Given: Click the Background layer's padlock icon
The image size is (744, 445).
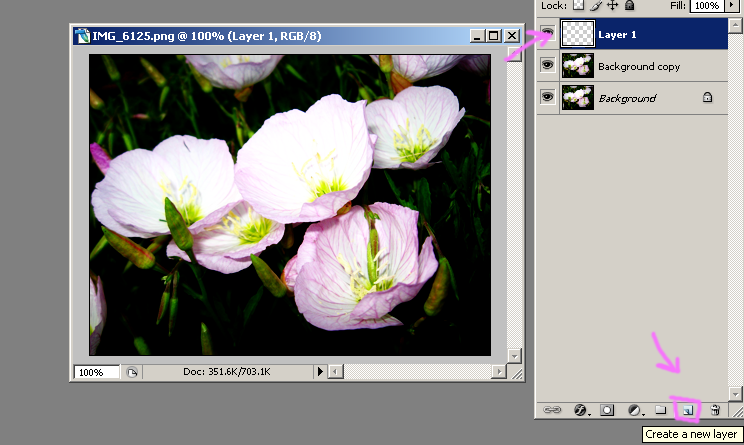Looking at the screenshot, I should [x=707, y=97].
